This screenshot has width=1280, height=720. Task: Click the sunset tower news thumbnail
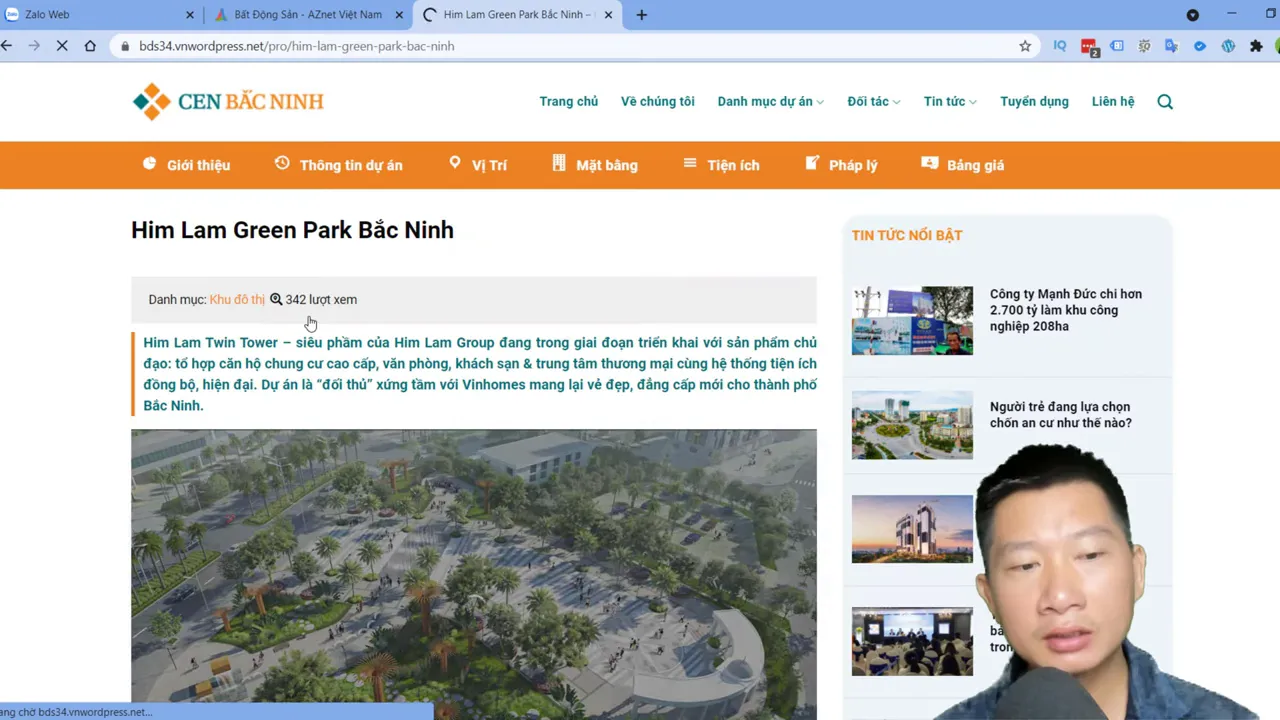click(912, 529)
